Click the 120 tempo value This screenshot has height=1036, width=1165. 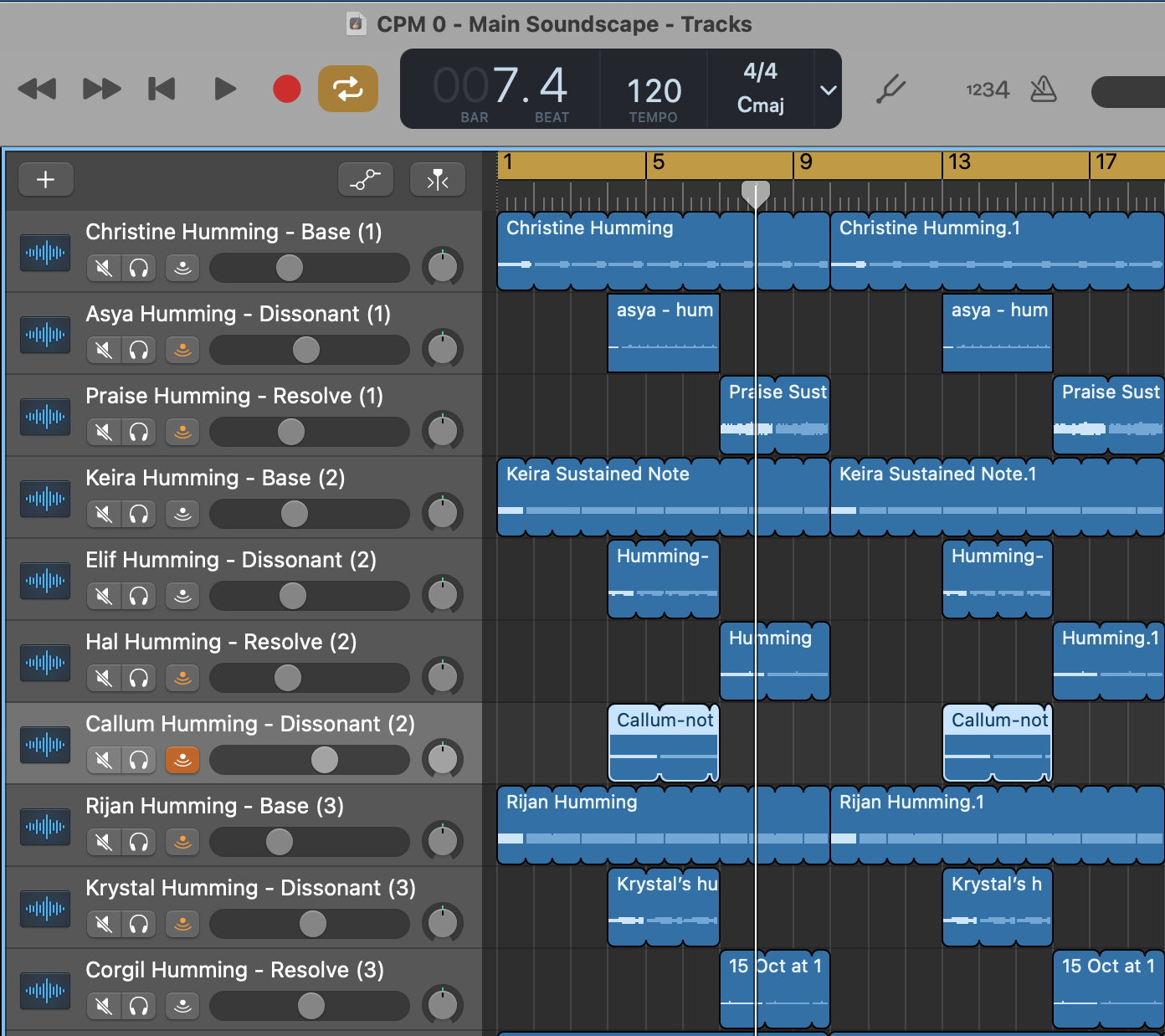(654, 90)
